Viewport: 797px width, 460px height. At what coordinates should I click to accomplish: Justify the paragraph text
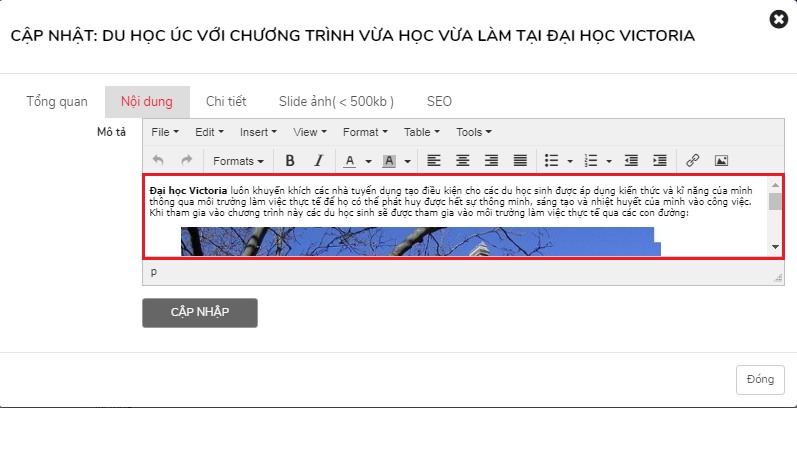coord(520,160)
